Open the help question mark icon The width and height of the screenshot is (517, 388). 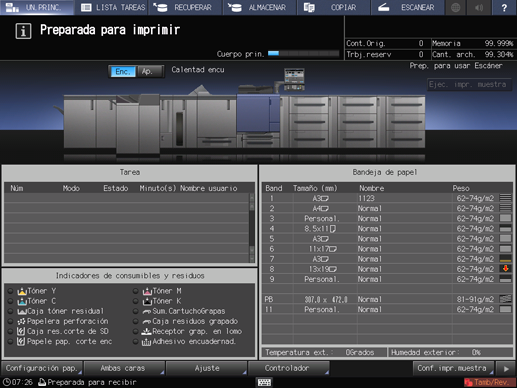(x=504, y=7)
